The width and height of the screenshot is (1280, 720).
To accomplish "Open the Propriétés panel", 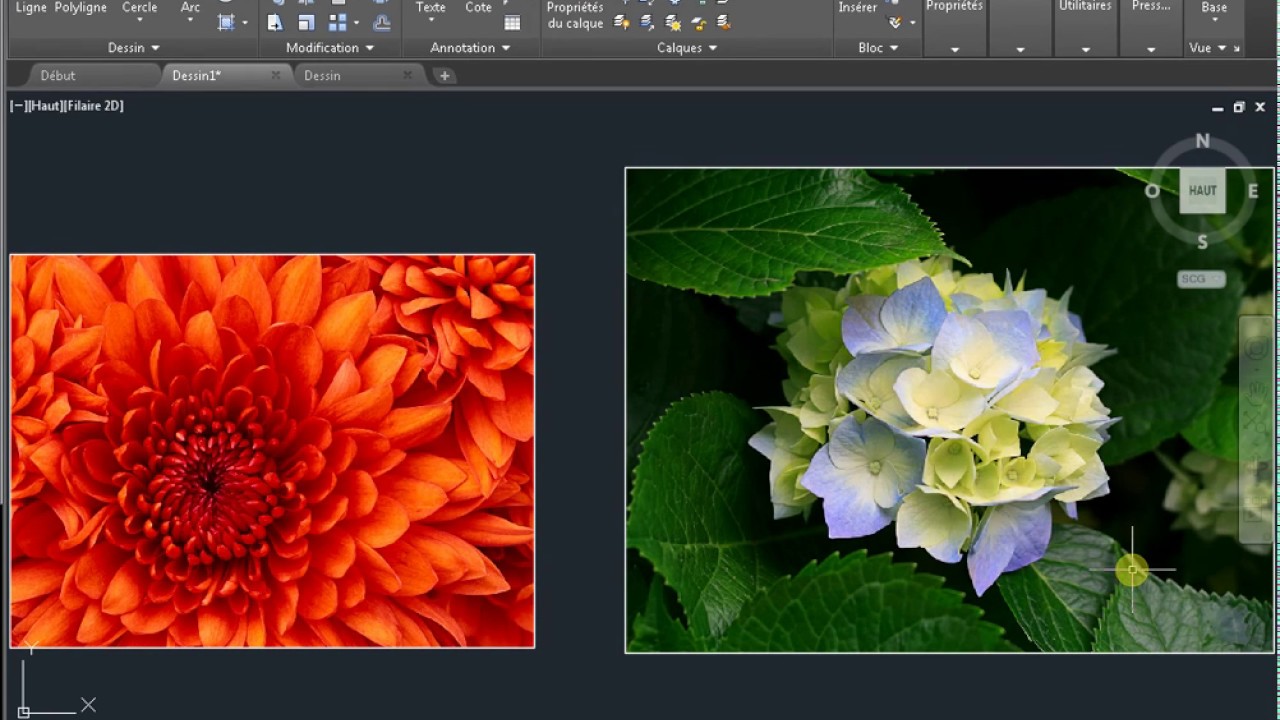I will coord(954,6).
